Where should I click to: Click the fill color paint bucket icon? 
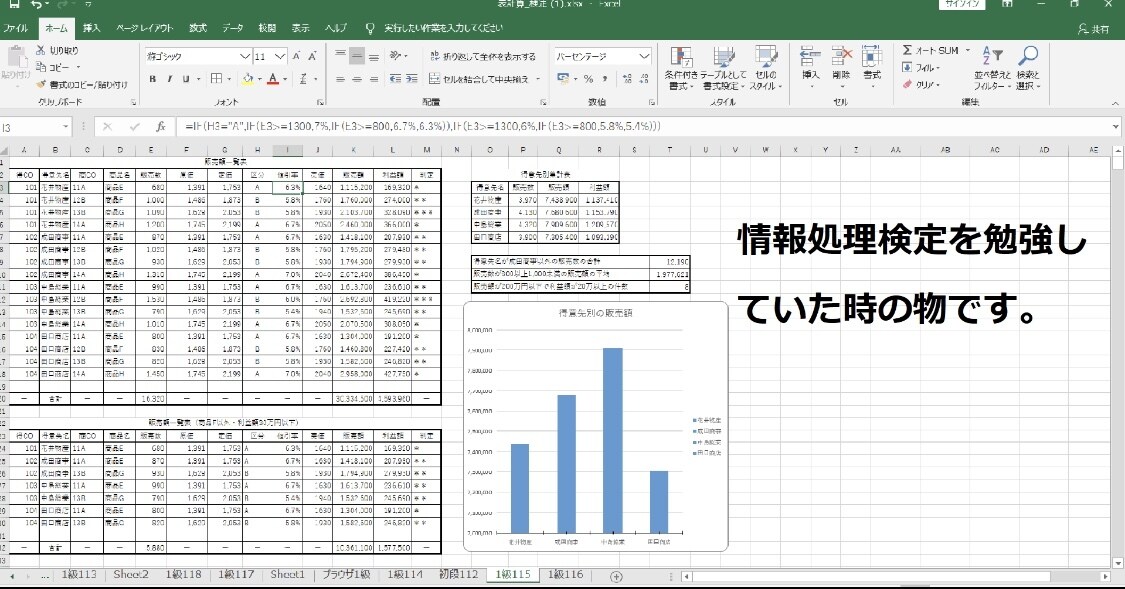point(248,79)
